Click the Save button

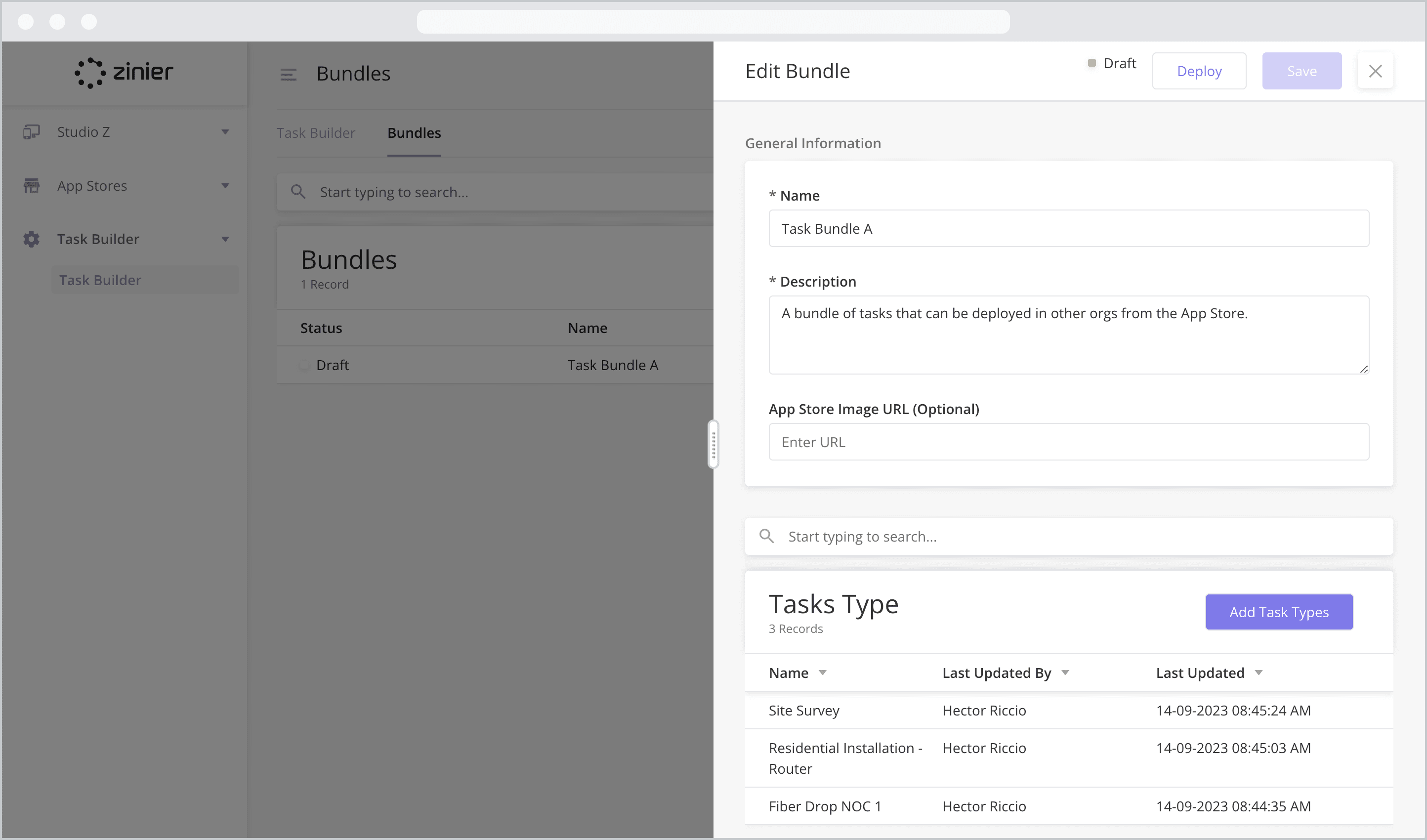[1302, 71]
